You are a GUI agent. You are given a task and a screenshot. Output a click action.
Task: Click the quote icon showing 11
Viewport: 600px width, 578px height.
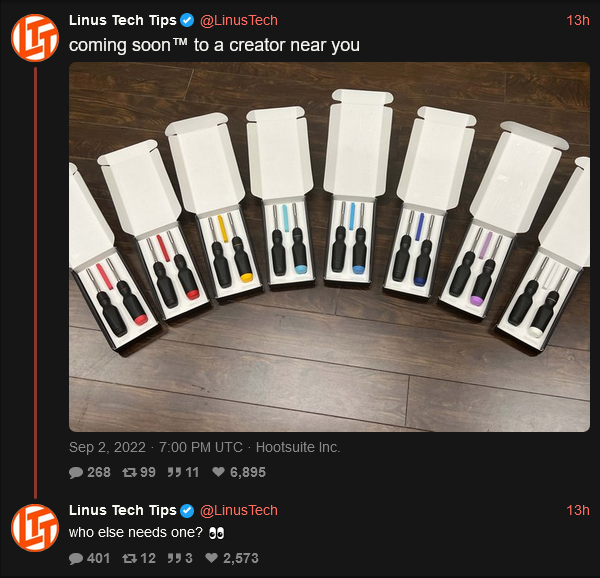(x=174, y=472)
